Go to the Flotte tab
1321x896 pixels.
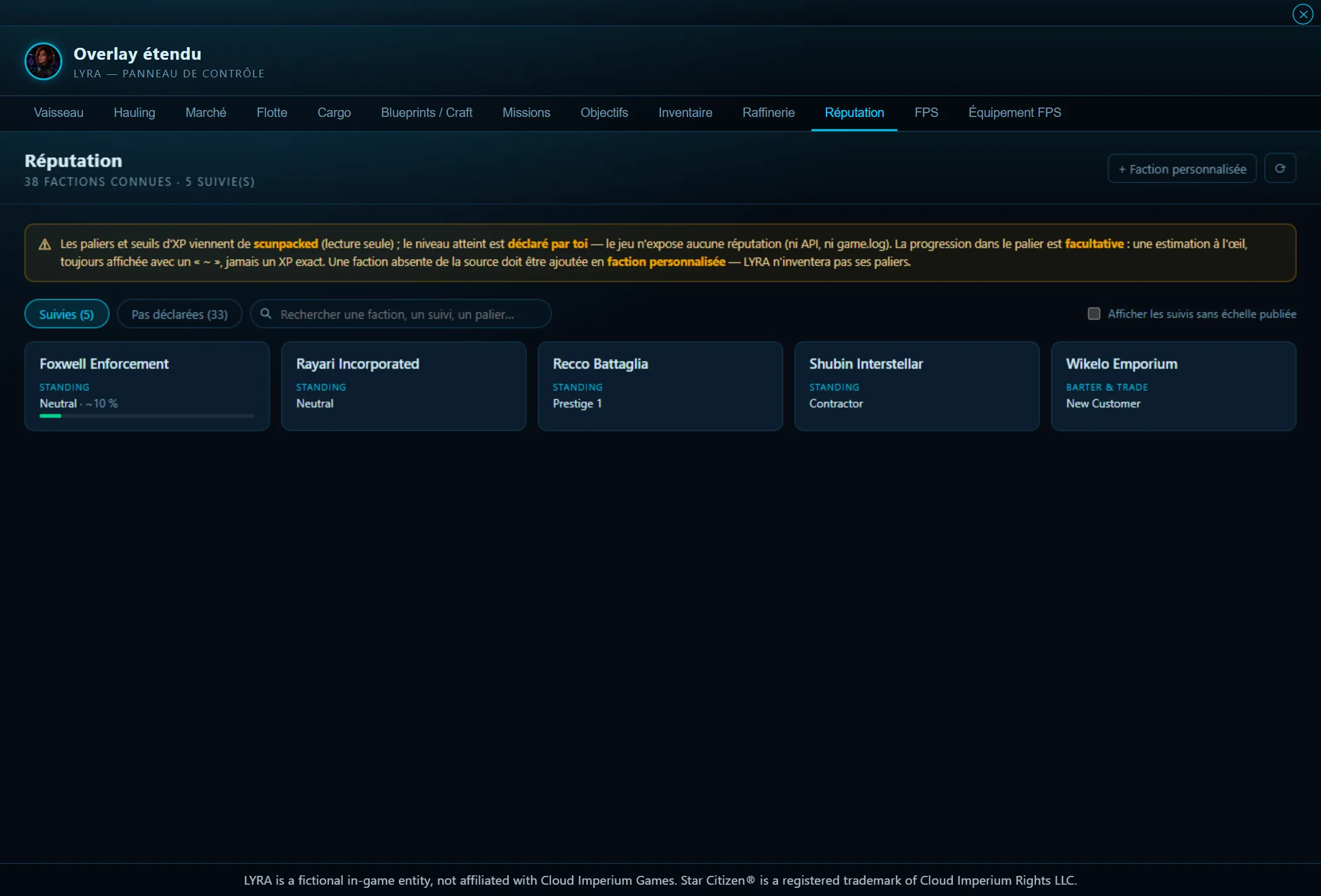coord(272,113)
